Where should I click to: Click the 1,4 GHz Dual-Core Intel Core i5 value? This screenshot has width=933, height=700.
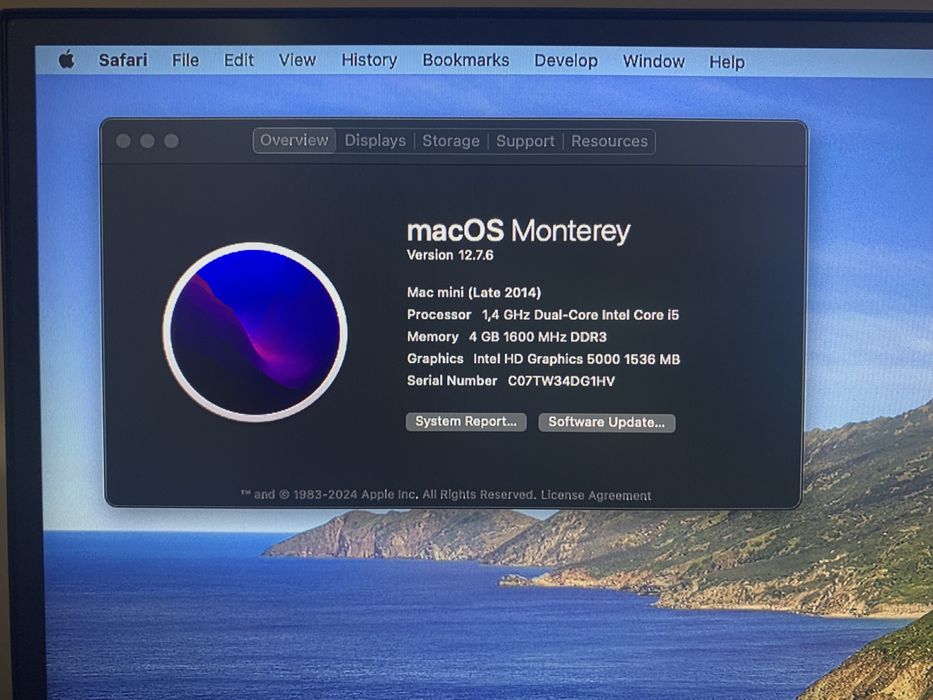[580, 315]
